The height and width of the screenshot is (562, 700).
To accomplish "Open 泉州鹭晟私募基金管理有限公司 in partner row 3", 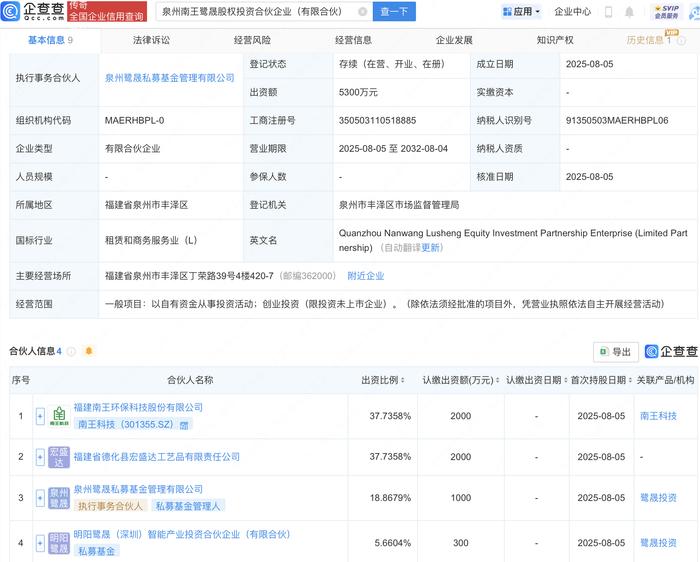I will click(138, 489).
